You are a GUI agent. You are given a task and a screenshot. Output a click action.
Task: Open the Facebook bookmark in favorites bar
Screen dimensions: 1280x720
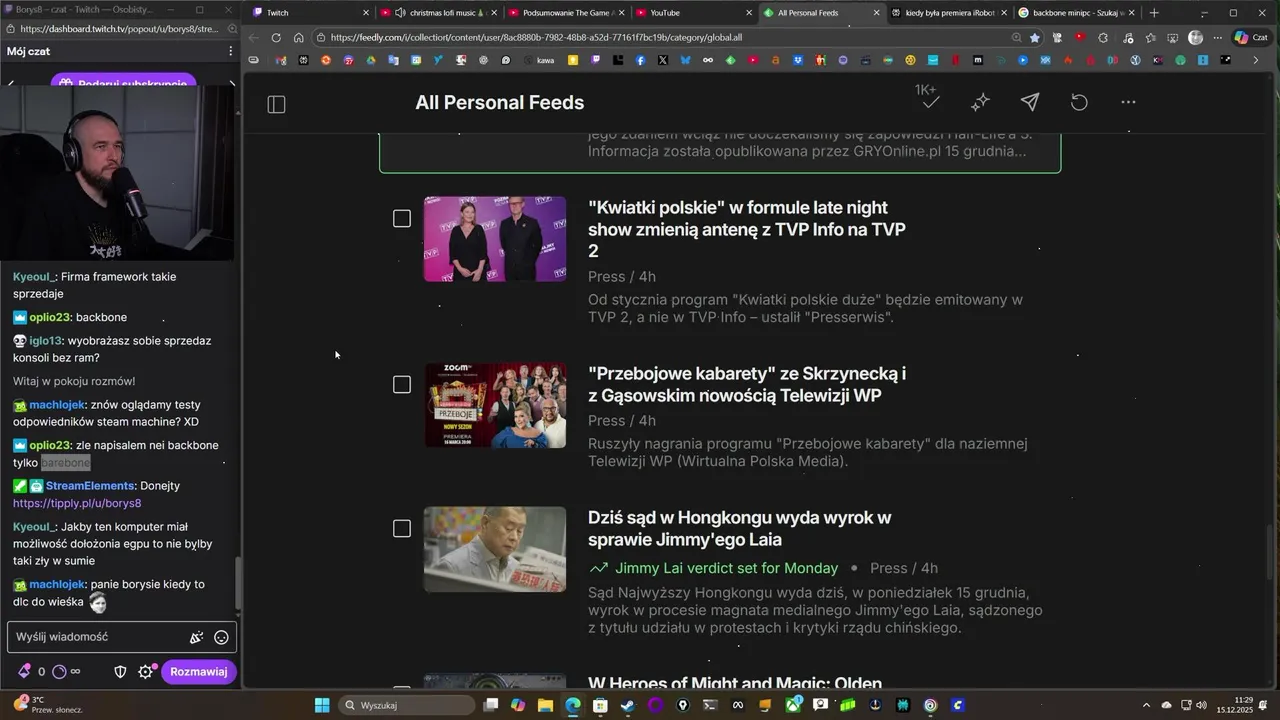pyautogui.click(x=640, y=60)
